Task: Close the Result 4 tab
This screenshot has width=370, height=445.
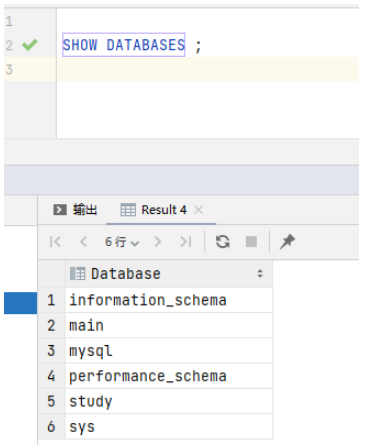Action: [x=199, y=210]
